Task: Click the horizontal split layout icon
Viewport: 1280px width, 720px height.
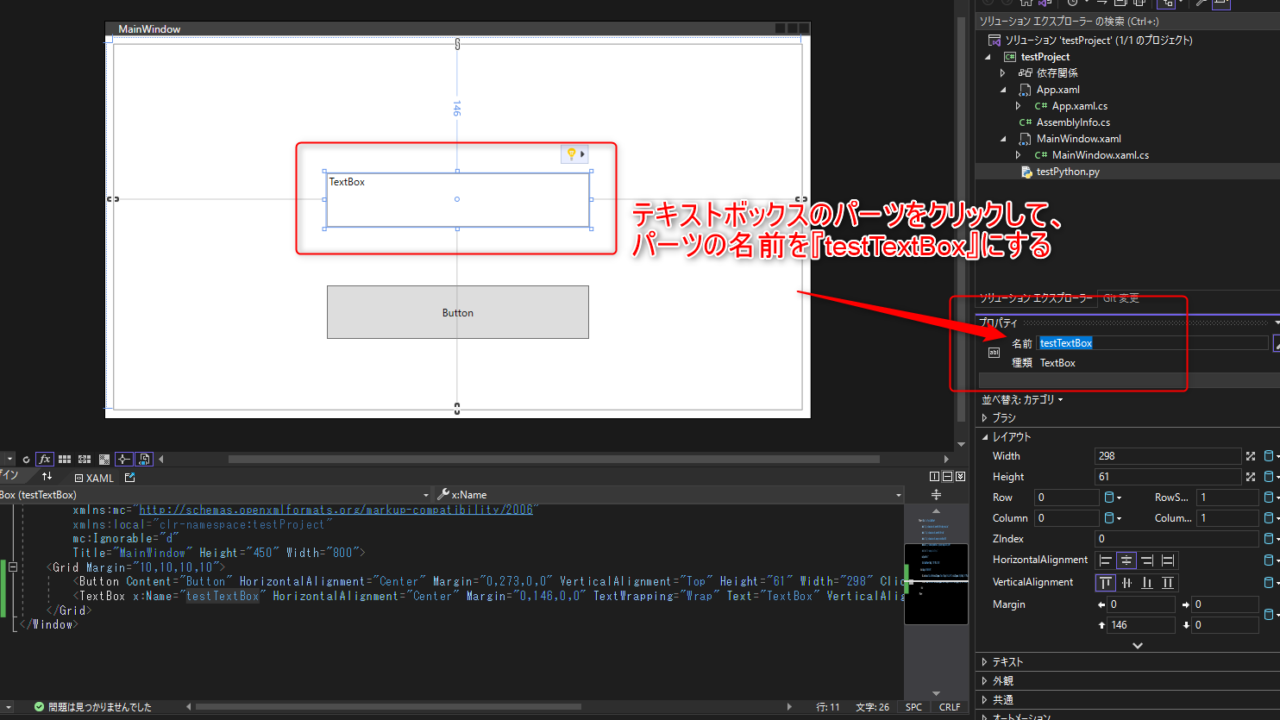Action: point(948,477)
